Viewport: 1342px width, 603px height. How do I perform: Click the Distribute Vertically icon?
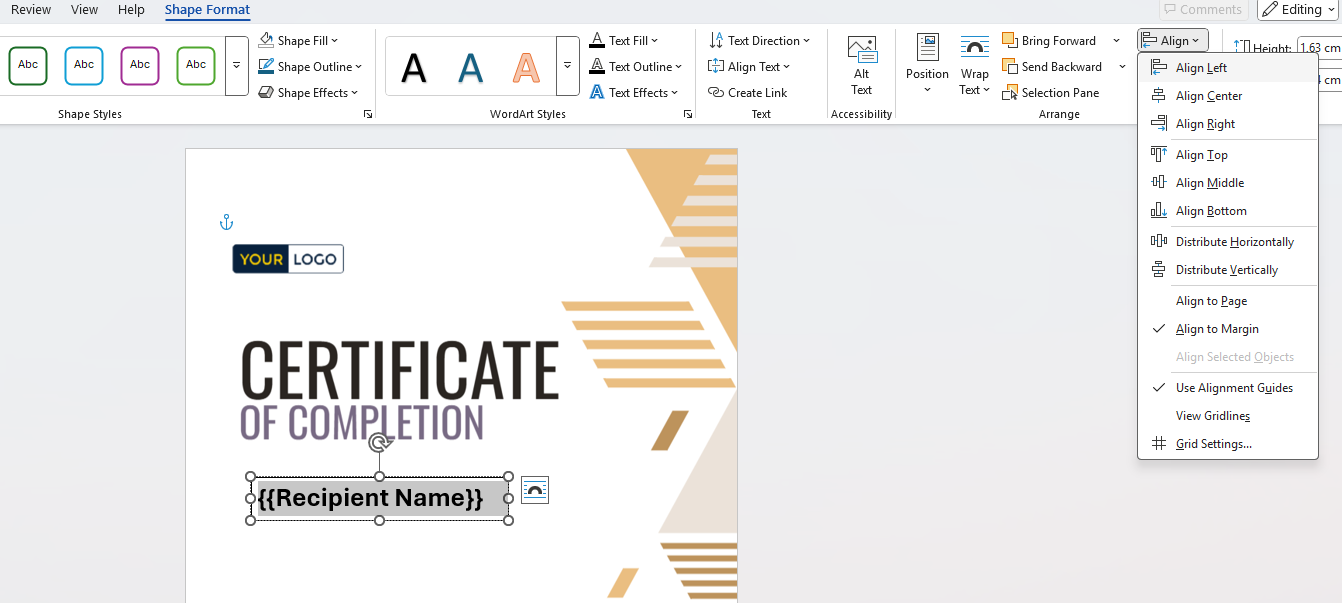1159,269
